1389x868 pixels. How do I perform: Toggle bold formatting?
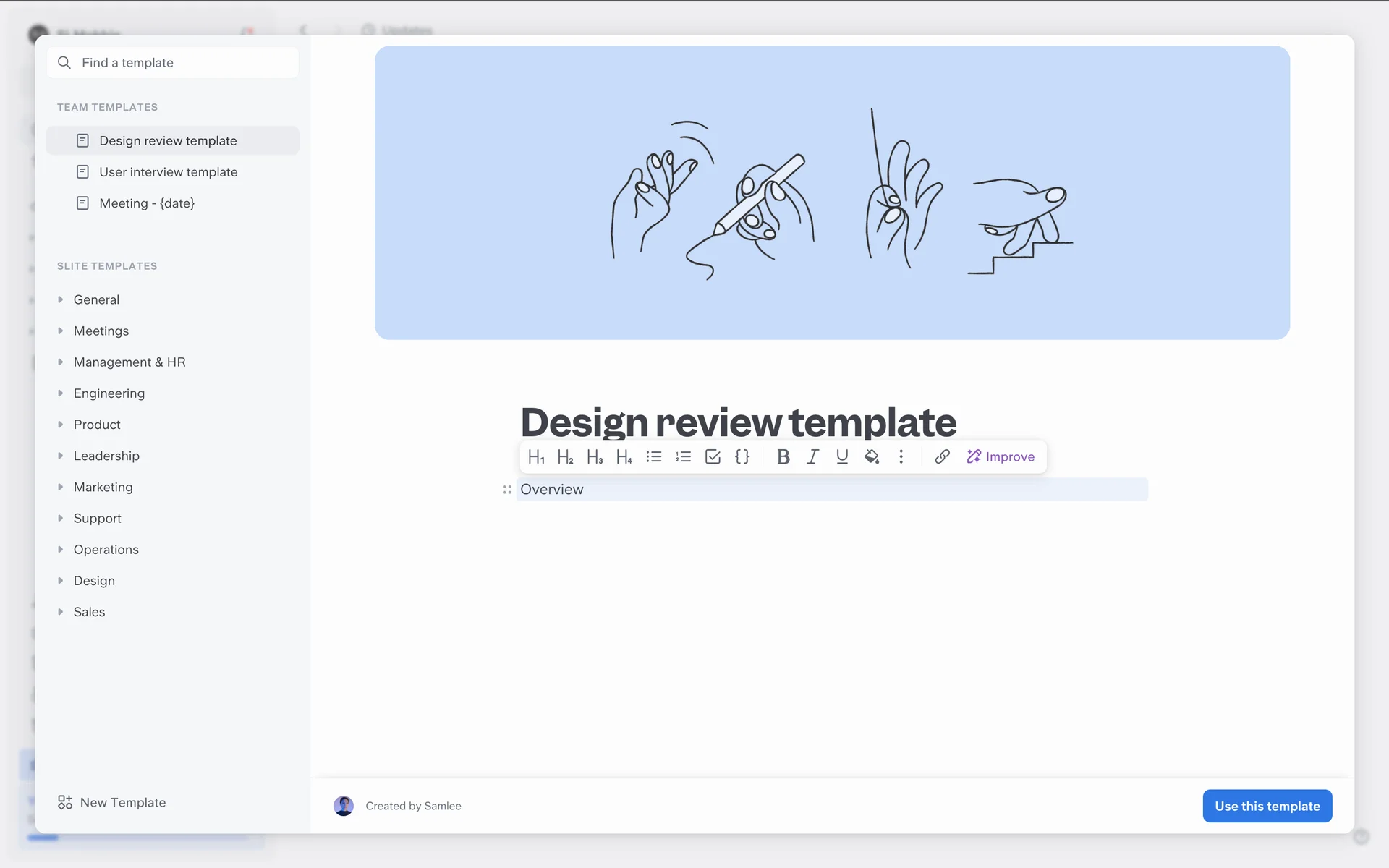point(783,456)
